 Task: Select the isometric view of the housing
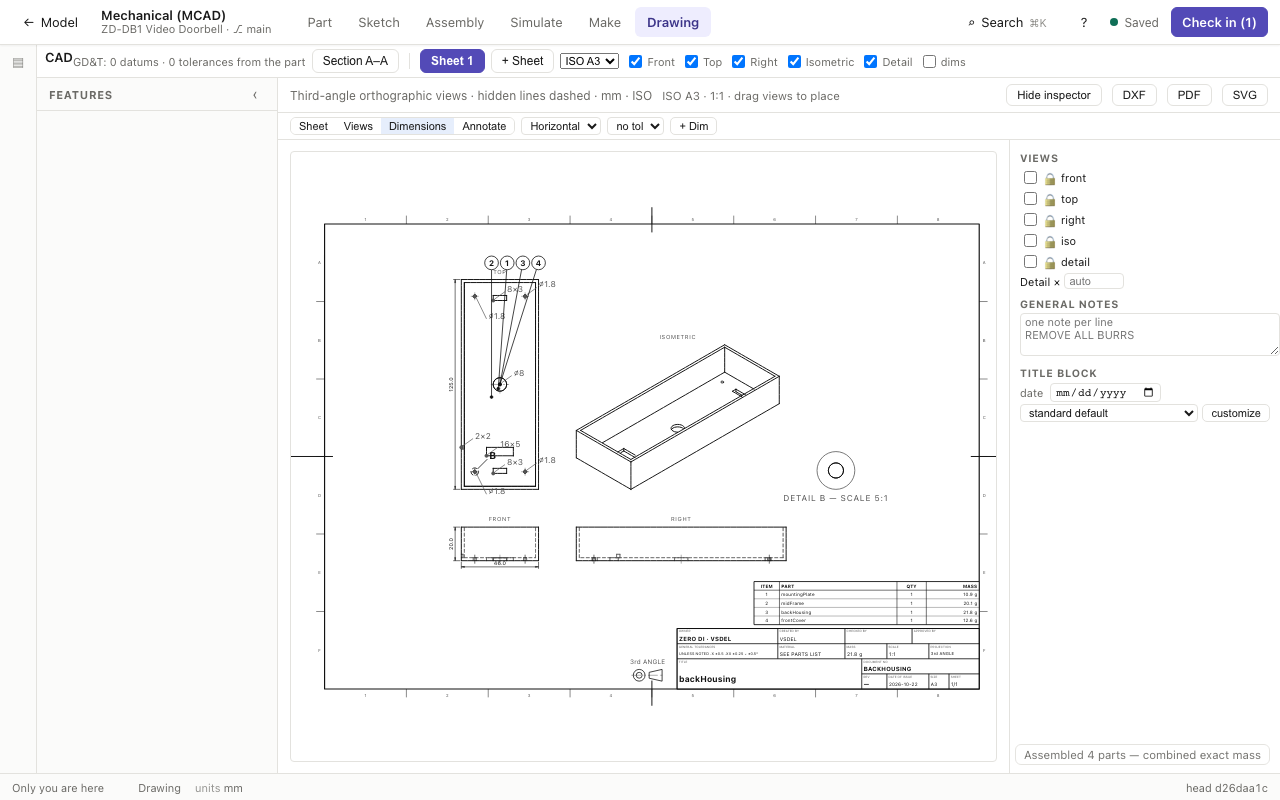point(677,416)
